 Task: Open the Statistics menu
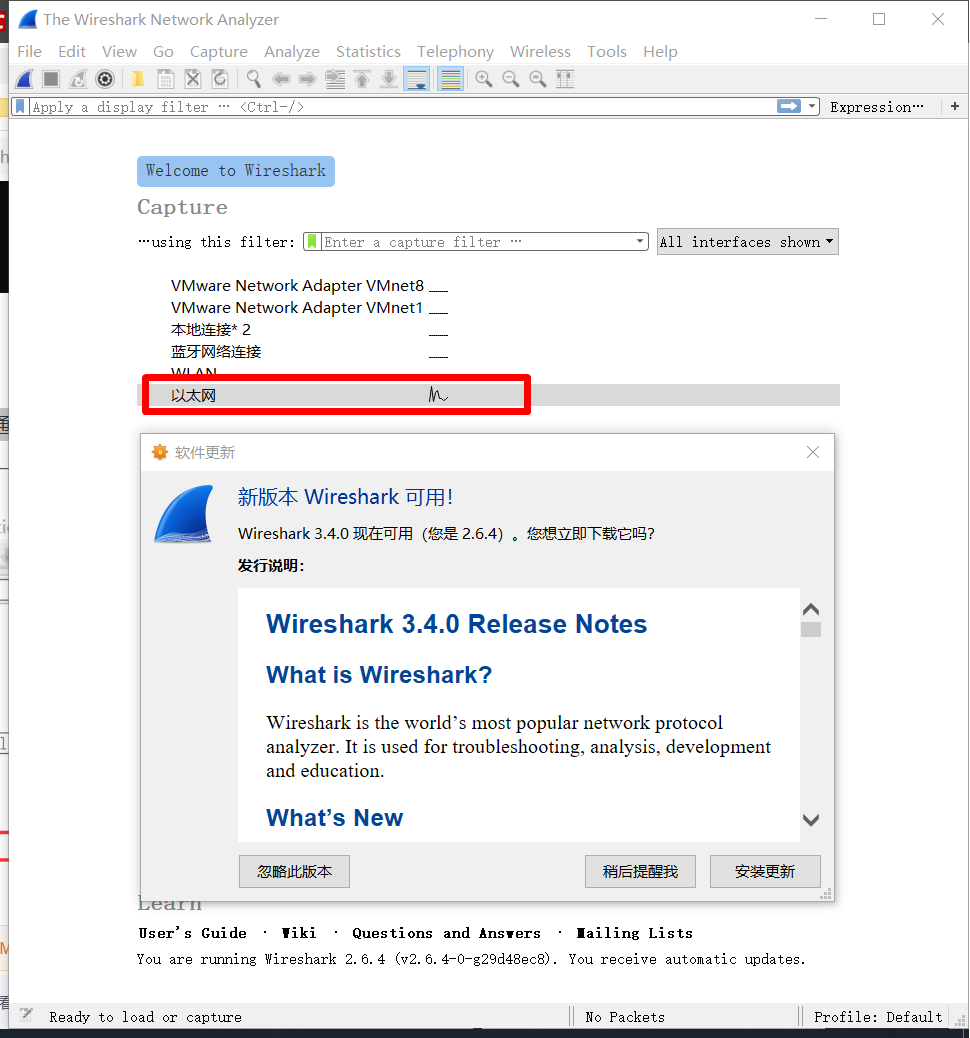368,52
